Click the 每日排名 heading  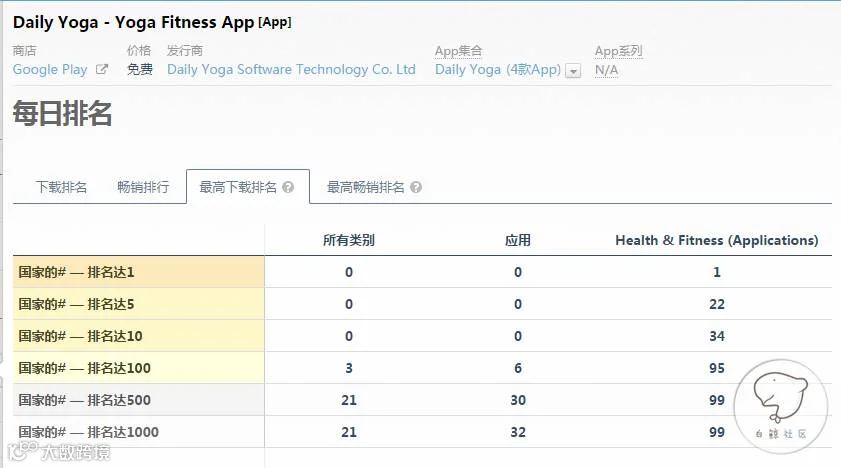62,114
